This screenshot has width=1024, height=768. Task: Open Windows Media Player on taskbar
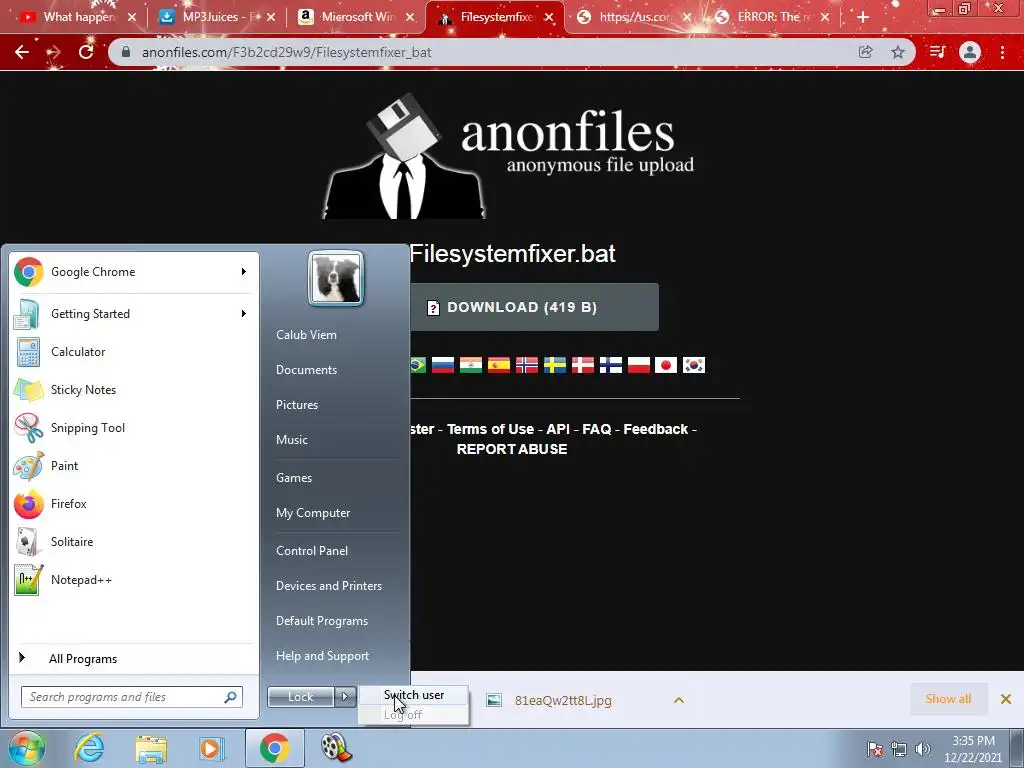(x=211, y=748)
